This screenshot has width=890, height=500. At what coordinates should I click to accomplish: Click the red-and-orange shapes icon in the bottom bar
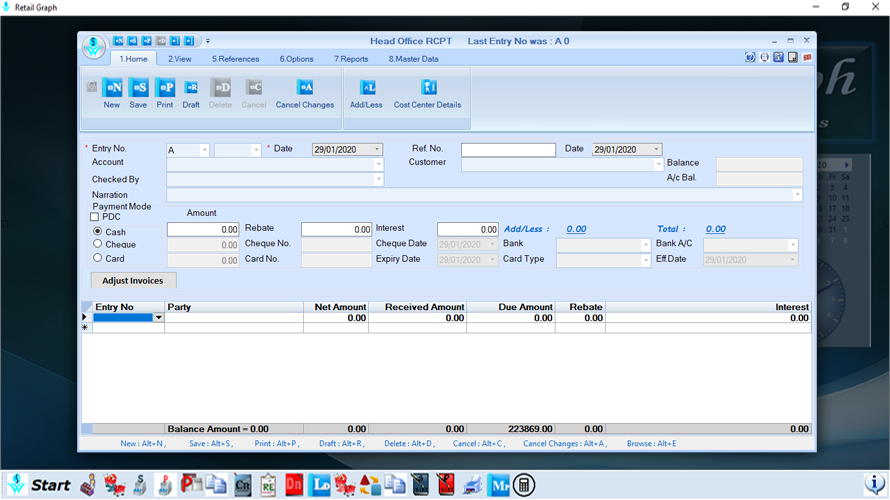(x=370, y=485)
